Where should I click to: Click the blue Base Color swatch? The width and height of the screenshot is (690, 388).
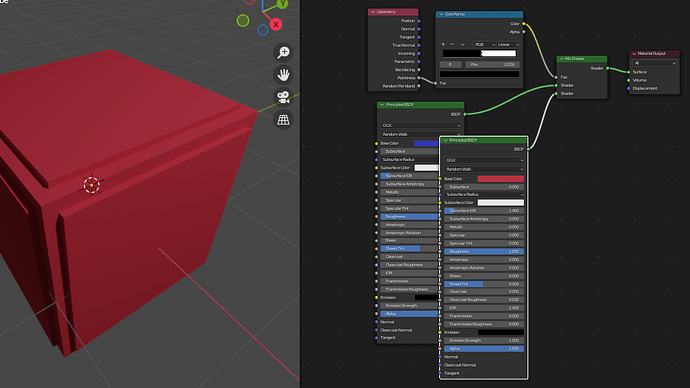click(426, 143)
